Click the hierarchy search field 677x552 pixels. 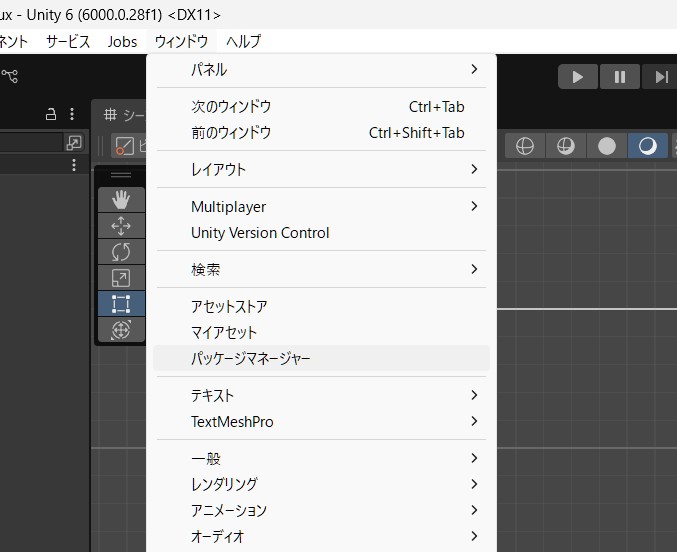click(31, 143)
